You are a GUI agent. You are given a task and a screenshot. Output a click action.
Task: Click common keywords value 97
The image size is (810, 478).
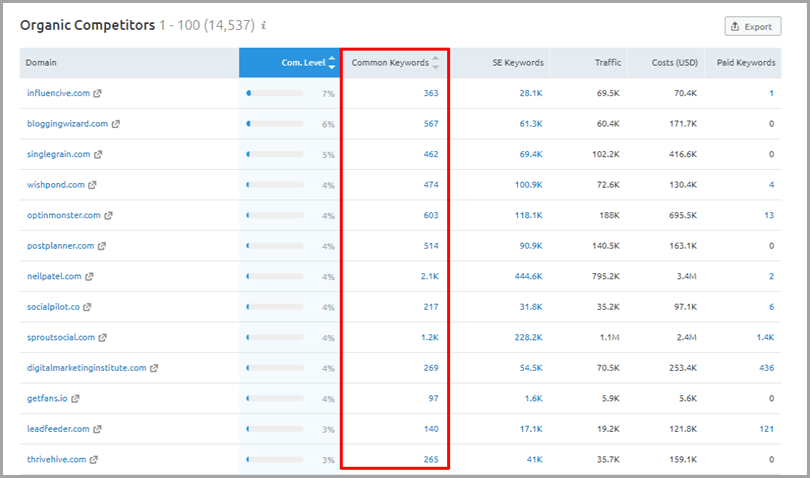[433, 398]
